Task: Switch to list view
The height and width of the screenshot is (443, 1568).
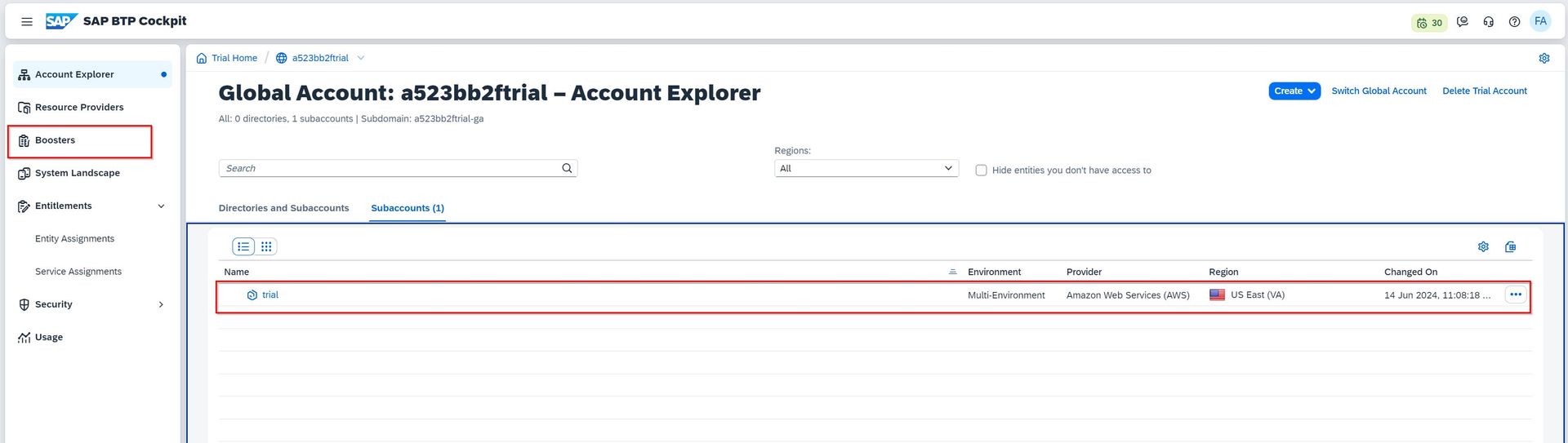Action: click(243, 246)
